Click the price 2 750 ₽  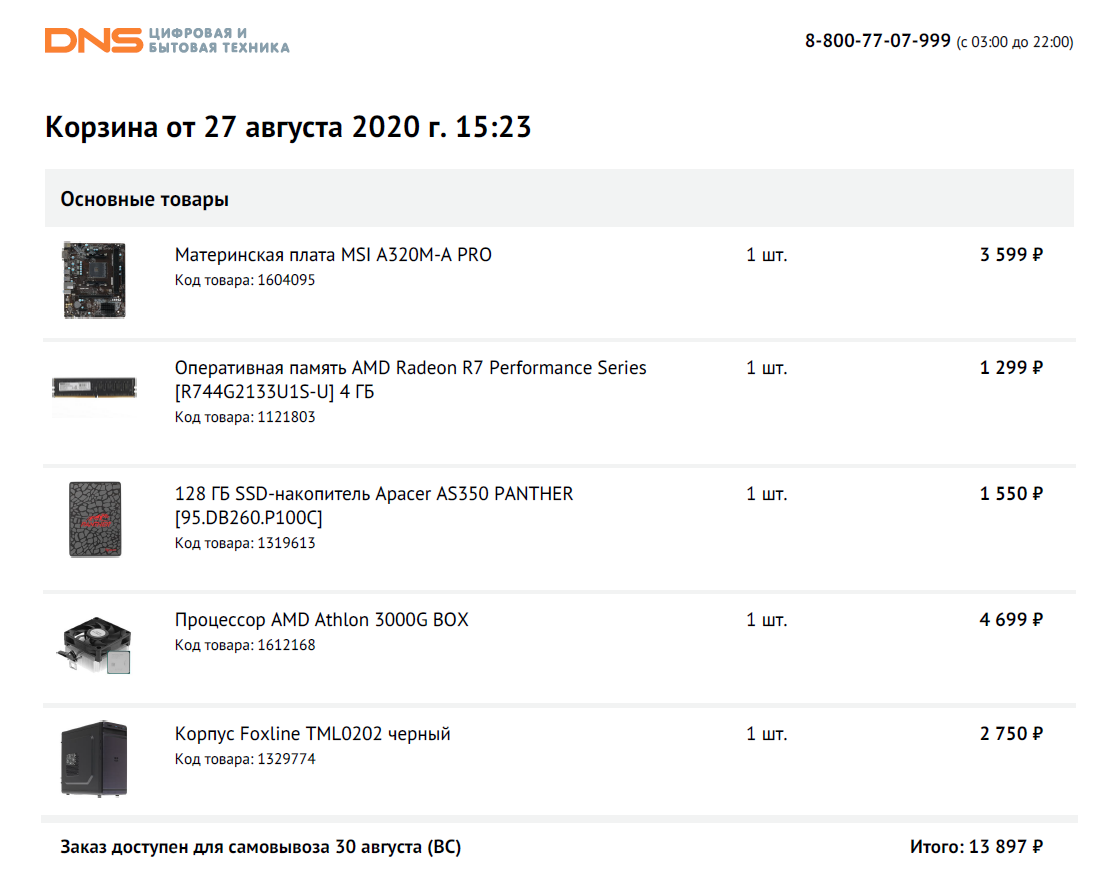[1010, 733]
